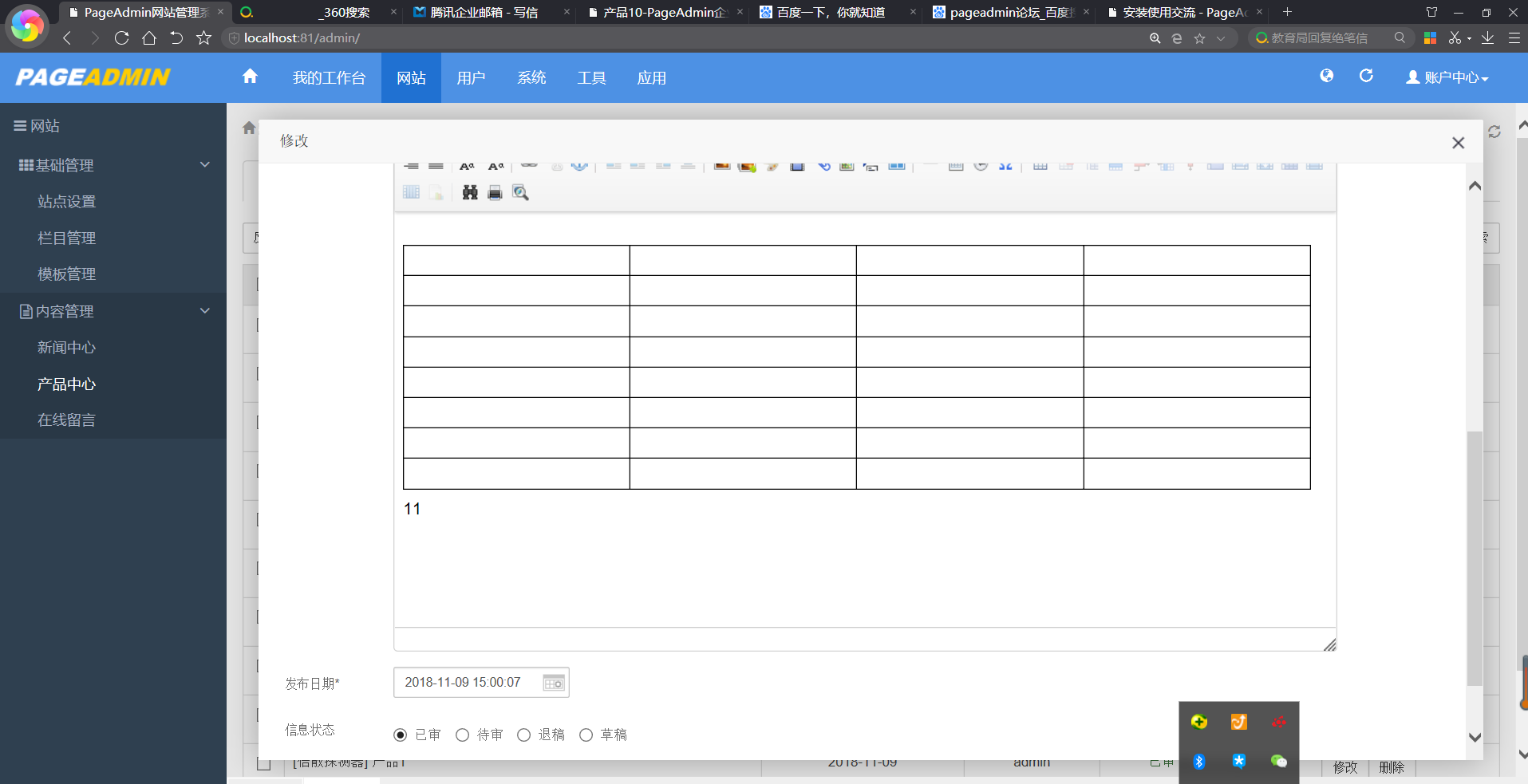Open the 系统 nav menu
The image size is (1528, 784).
(x=531, y=77)
